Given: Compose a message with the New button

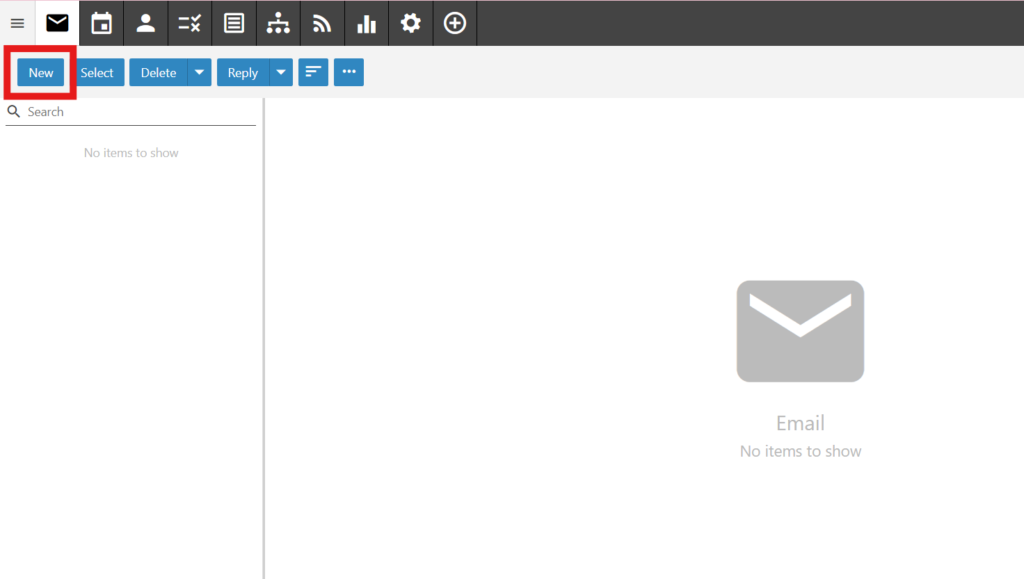Looking at the screenshot, I should [41, 72].
